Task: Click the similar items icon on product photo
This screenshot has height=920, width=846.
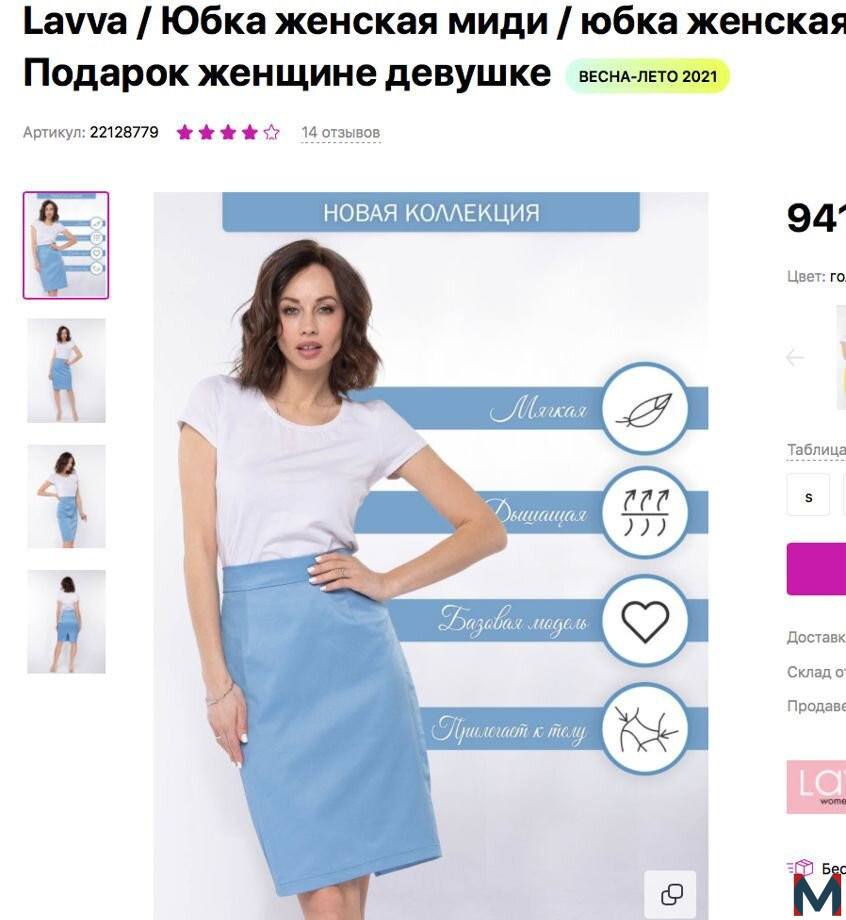Action: [671, 894]
